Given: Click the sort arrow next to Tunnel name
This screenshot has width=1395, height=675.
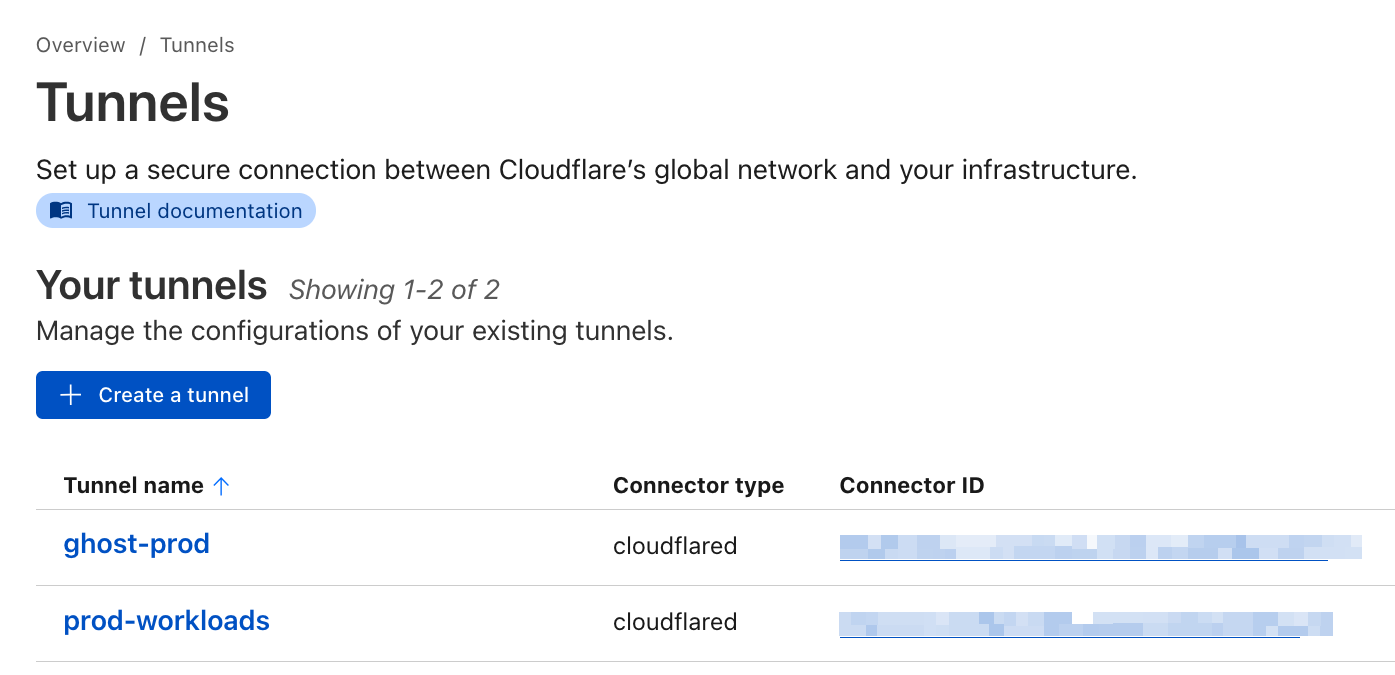Looking at the screenshot, I should coord(222,486).
